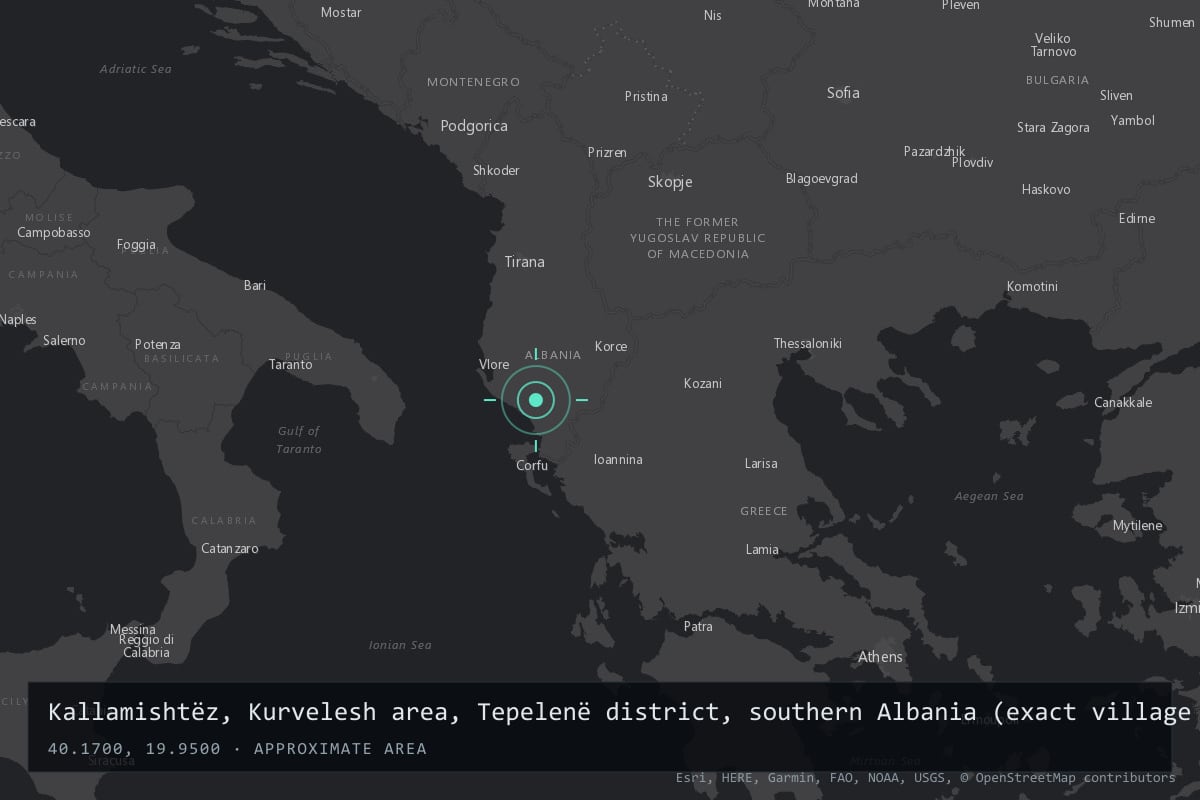The height and width of the screenshot is (800, 1200).
Task: Click the Patra city label
Action: (698, 627)
